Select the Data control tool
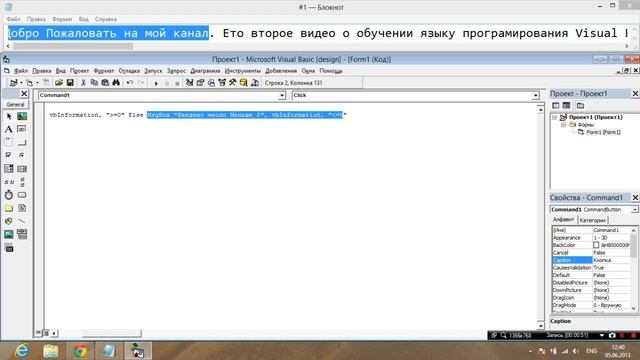 tap(22, 234)
